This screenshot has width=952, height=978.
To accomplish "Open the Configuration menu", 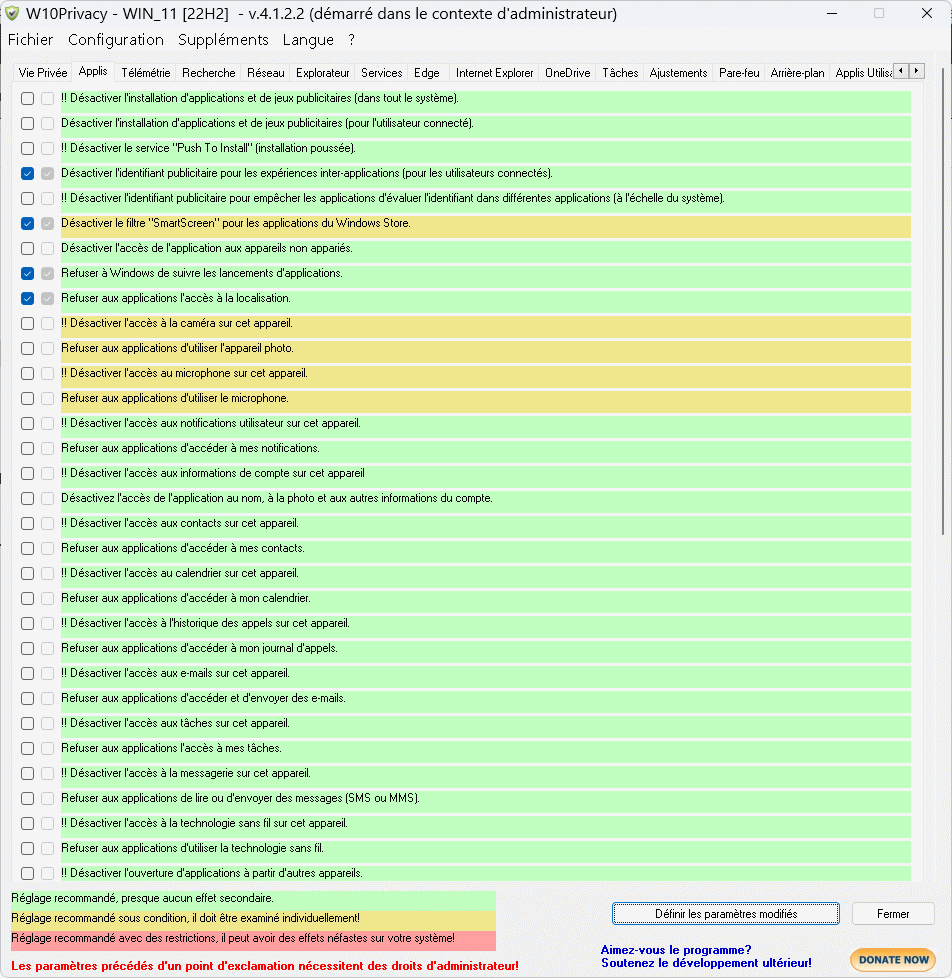I will pyautogui.click(x=115, y=40).
